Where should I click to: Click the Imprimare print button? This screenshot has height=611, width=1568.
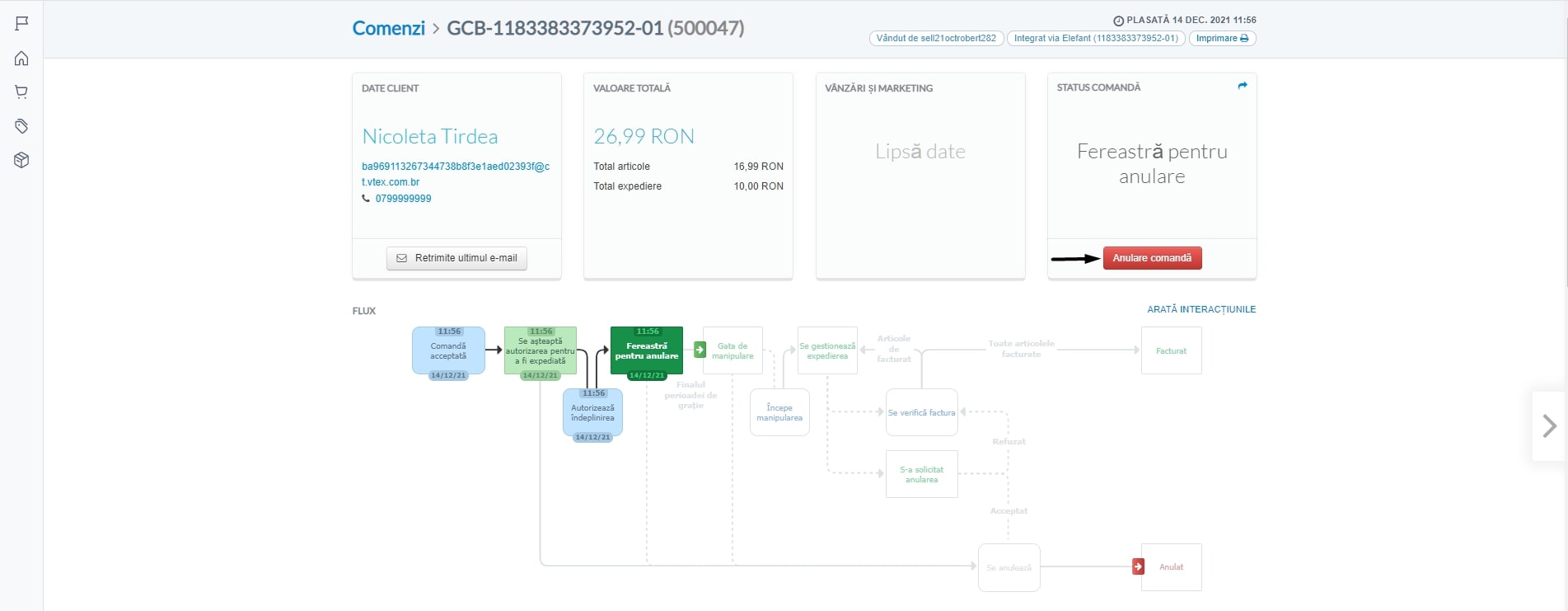[x=1222, y=38]
